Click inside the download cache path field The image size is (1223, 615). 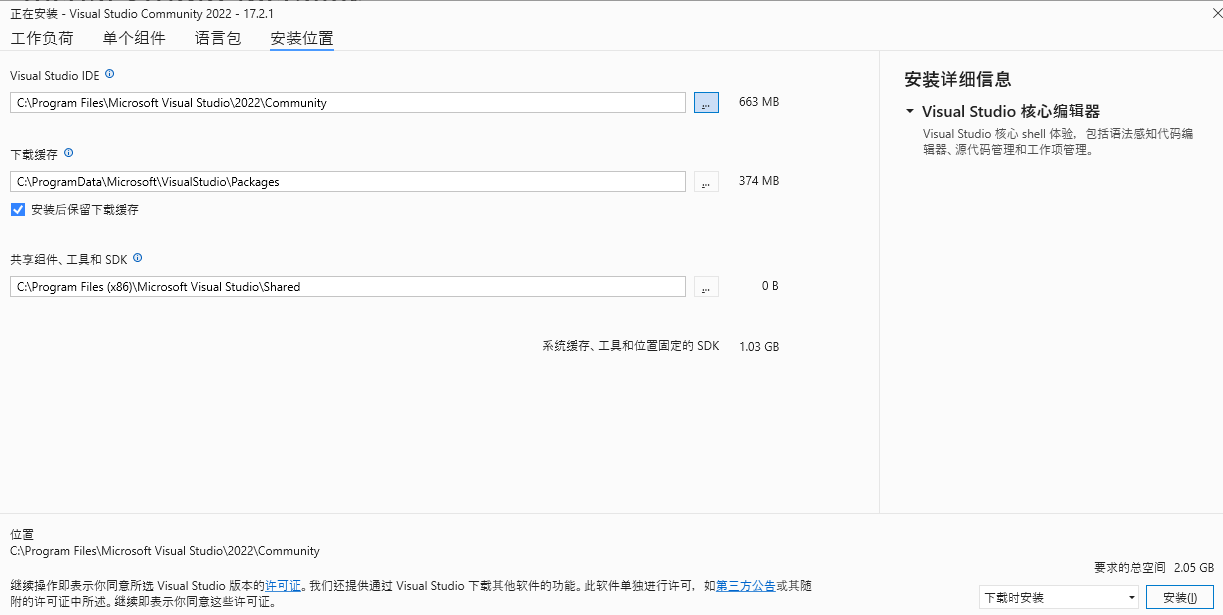click(x=346, y=181)
